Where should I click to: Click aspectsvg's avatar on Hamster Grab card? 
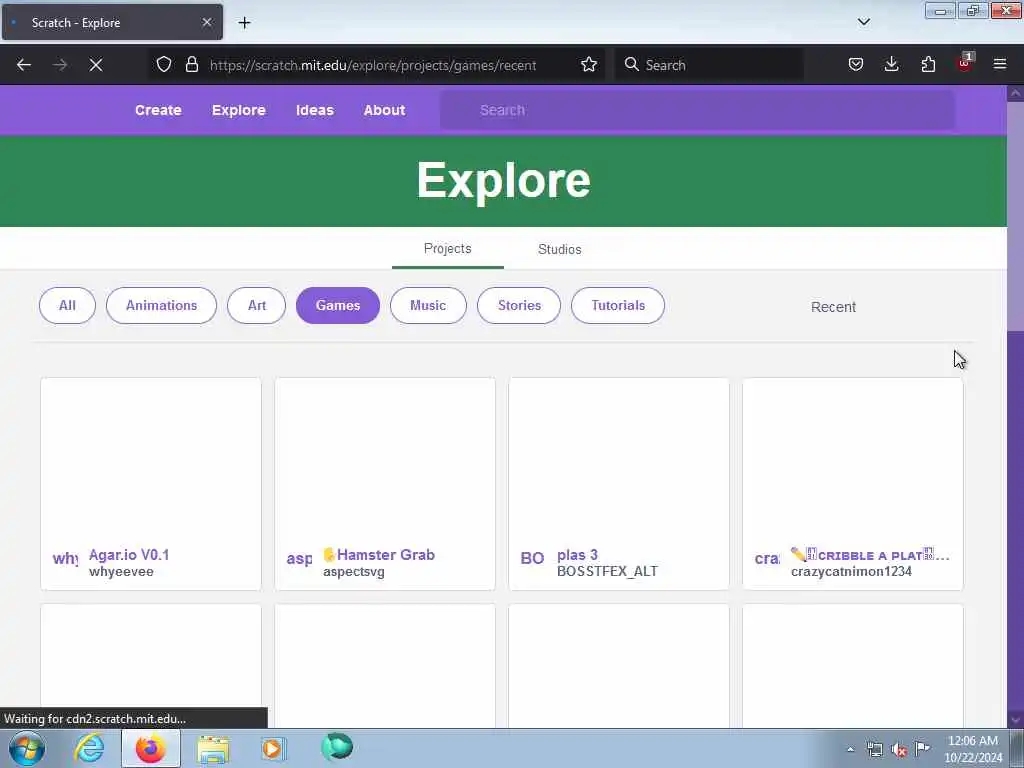pyautogui.click(x=299, y=559)
